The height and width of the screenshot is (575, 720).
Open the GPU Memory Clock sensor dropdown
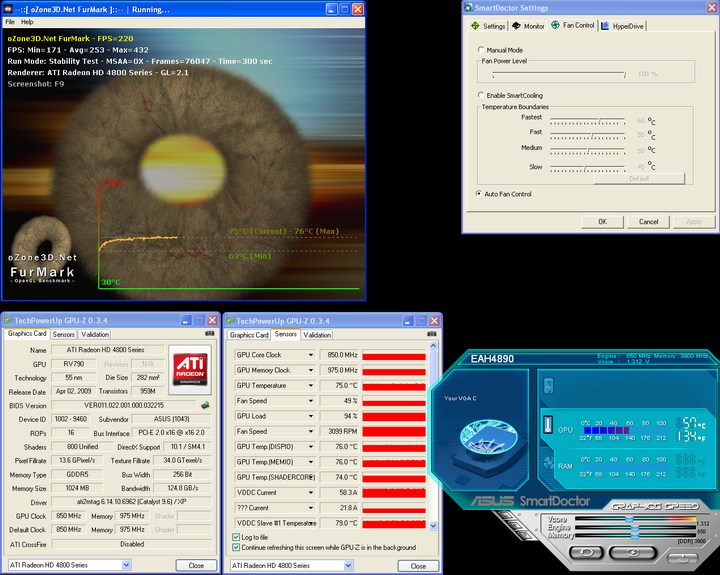click(x=311, y=370)
